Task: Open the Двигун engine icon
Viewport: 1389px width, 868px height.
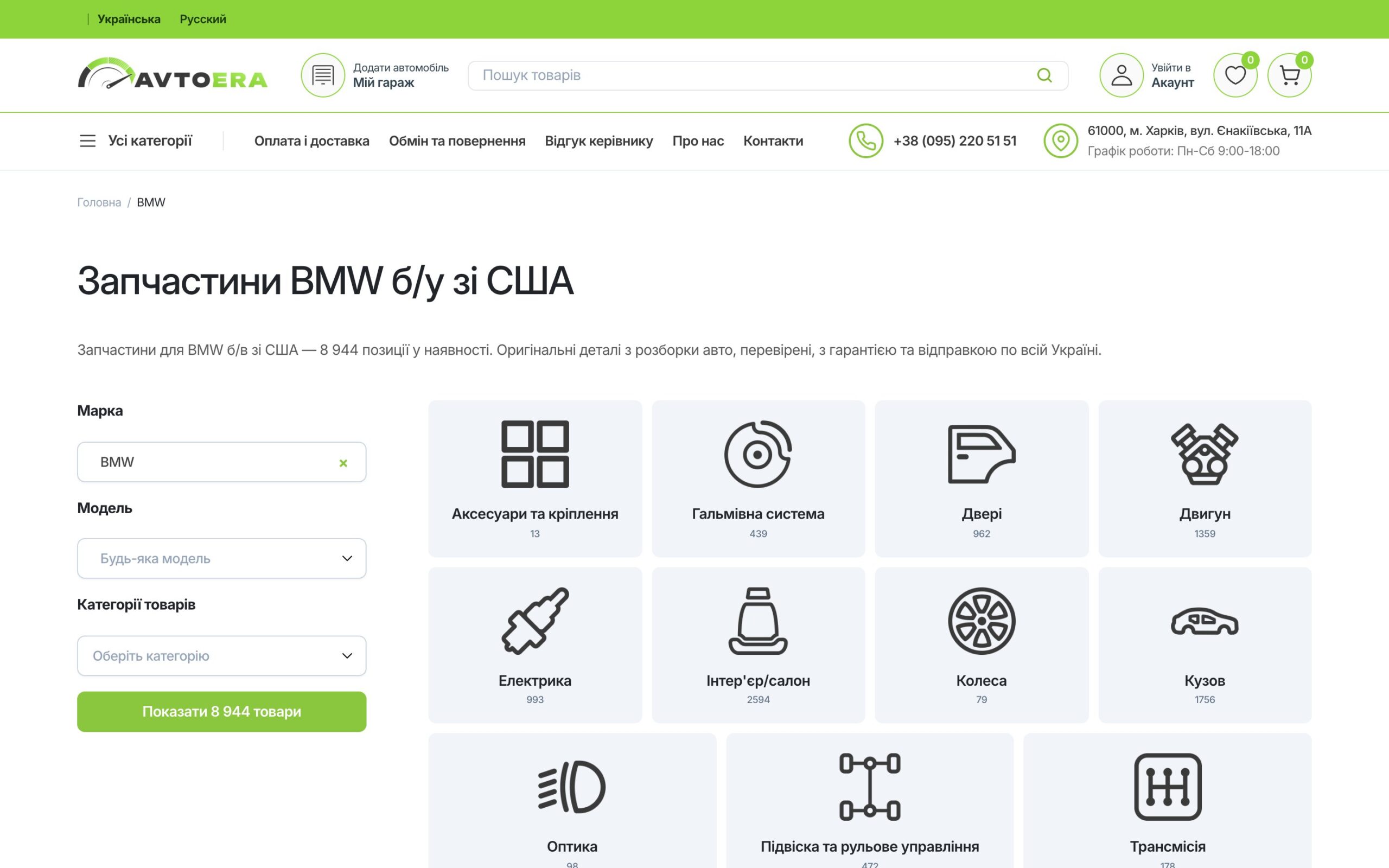Action: coord(1204,454)
